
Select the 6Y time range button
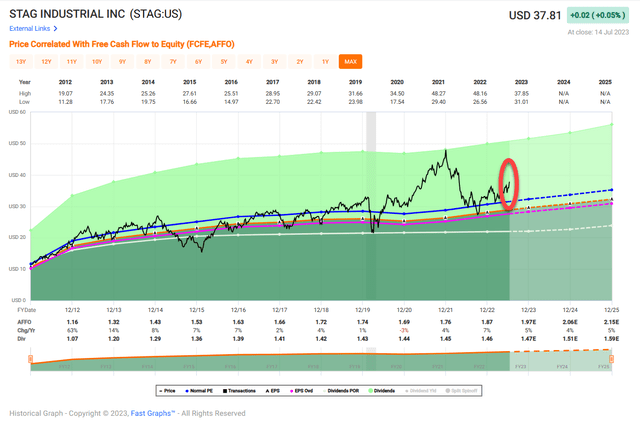(x=198, y=62)
